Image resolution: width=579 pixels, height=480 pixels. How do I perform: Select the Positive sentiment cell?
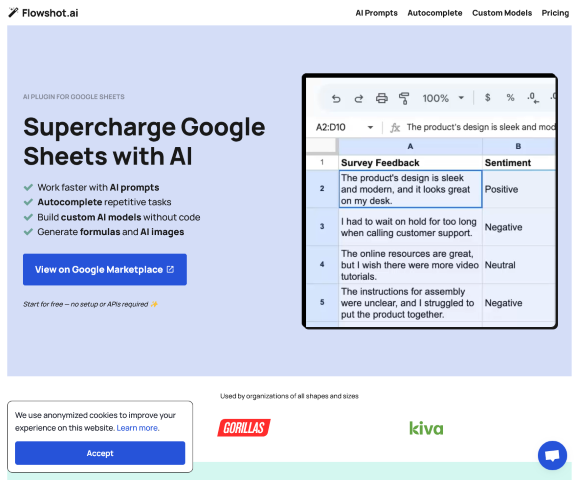(518, 189)
